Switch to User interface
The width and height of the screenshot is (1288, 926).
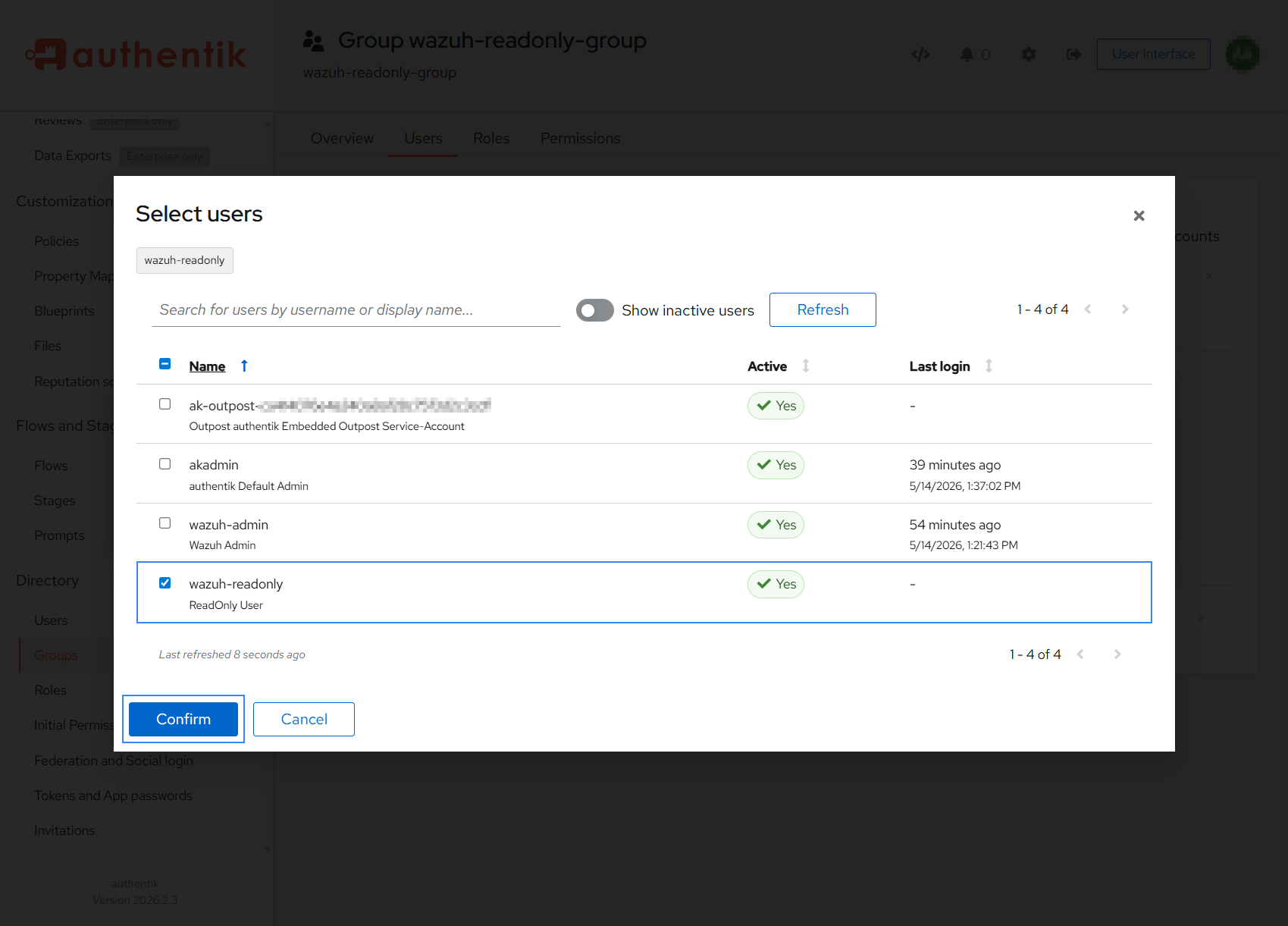pyautogui.click(x=1153, y=54)
